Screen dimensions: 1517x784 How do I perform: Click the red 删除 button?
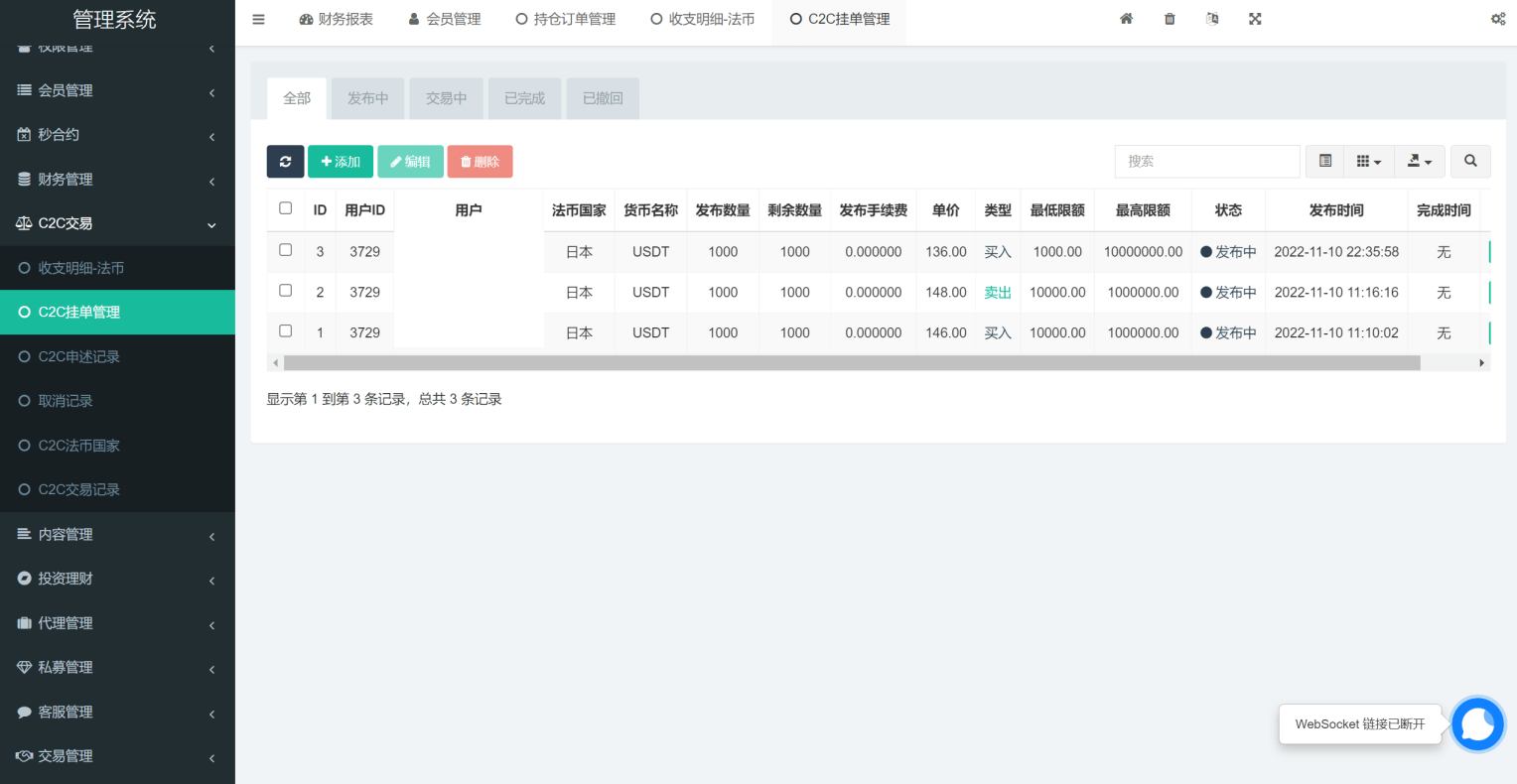[x=480, y=162]
